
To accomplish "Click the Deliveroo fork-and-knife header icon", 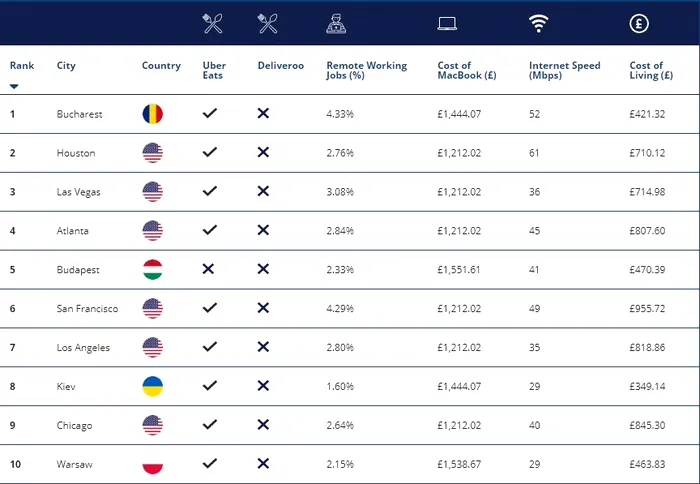I will tap(267, 24).
